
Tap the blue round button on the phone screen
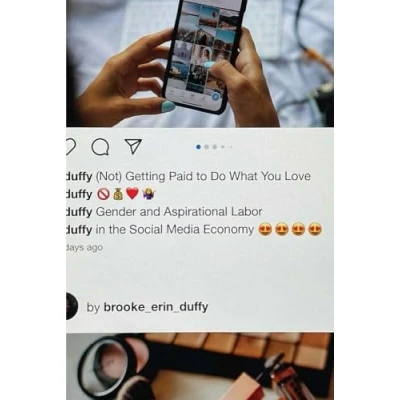[x=216, y=97]
